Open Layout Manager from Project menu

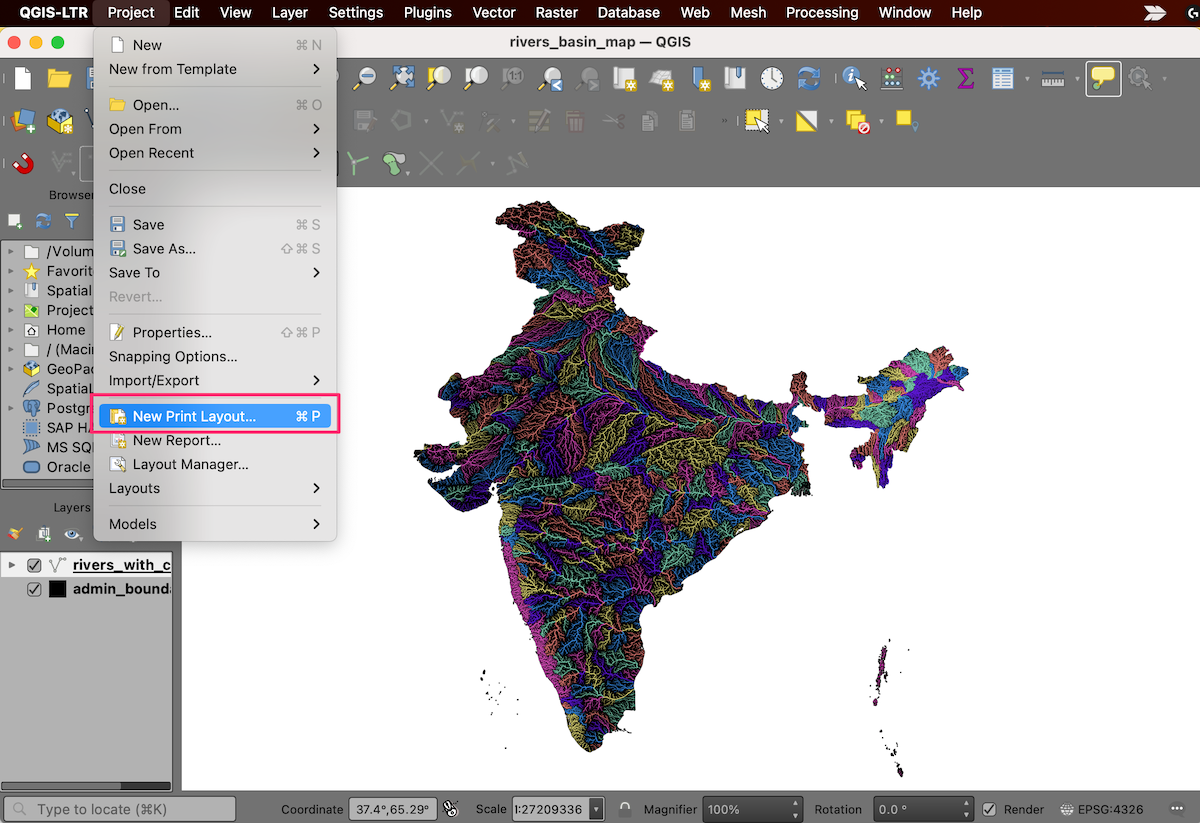coord(190,464)
